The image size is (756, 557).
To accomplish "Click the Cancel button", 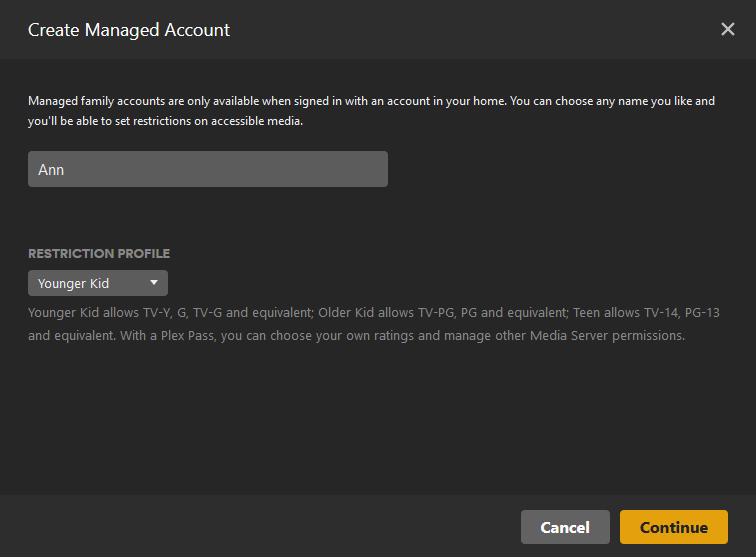I will 565,527.
